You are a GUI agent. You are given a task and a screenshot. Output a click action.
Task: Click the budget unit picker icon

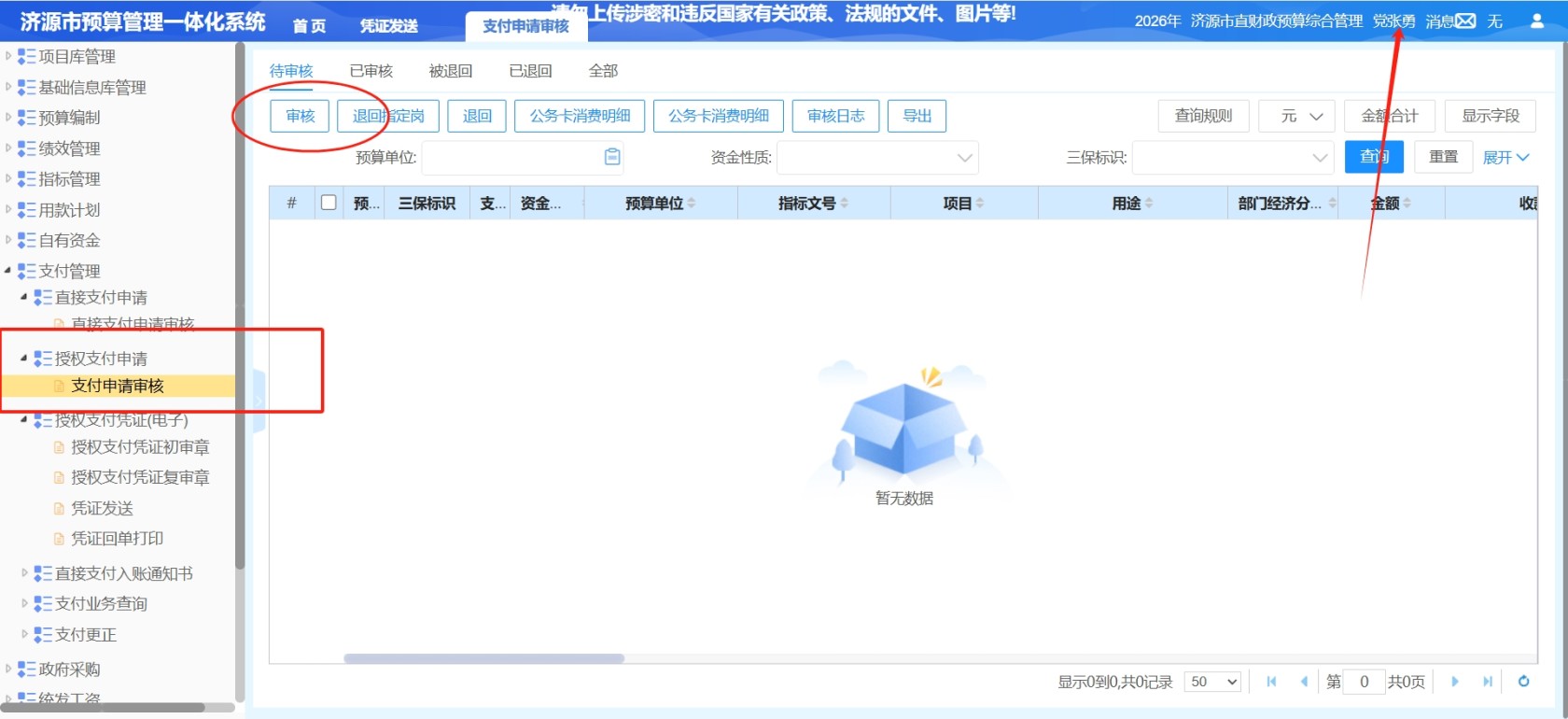coord(612,157)
